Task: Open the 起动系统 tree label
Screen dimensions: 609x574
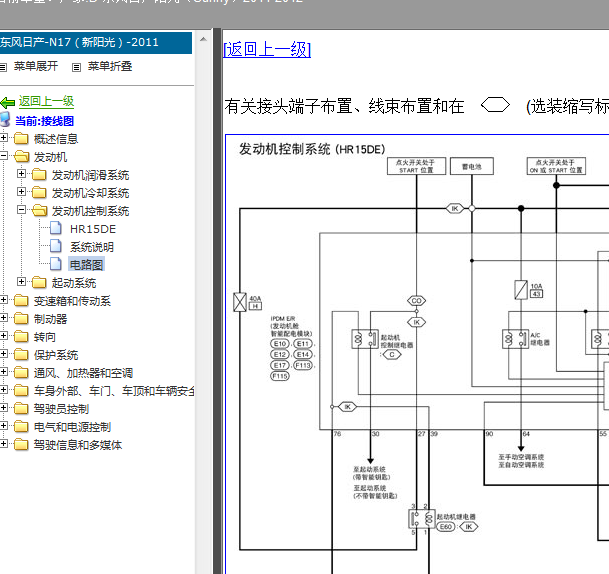Action: tap(74, 283)
